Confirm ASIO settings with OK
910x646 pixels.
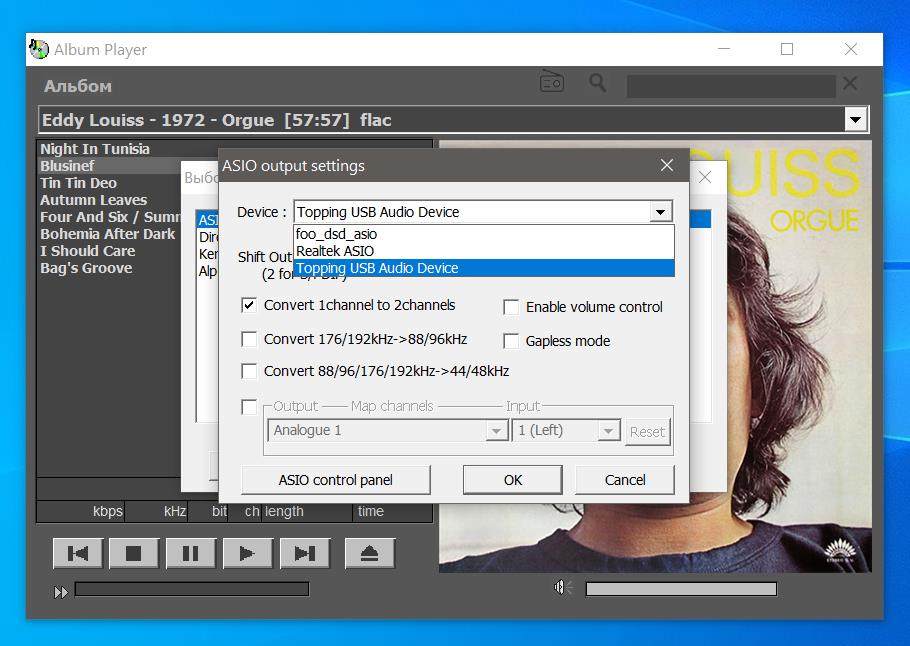click(513, 480)
